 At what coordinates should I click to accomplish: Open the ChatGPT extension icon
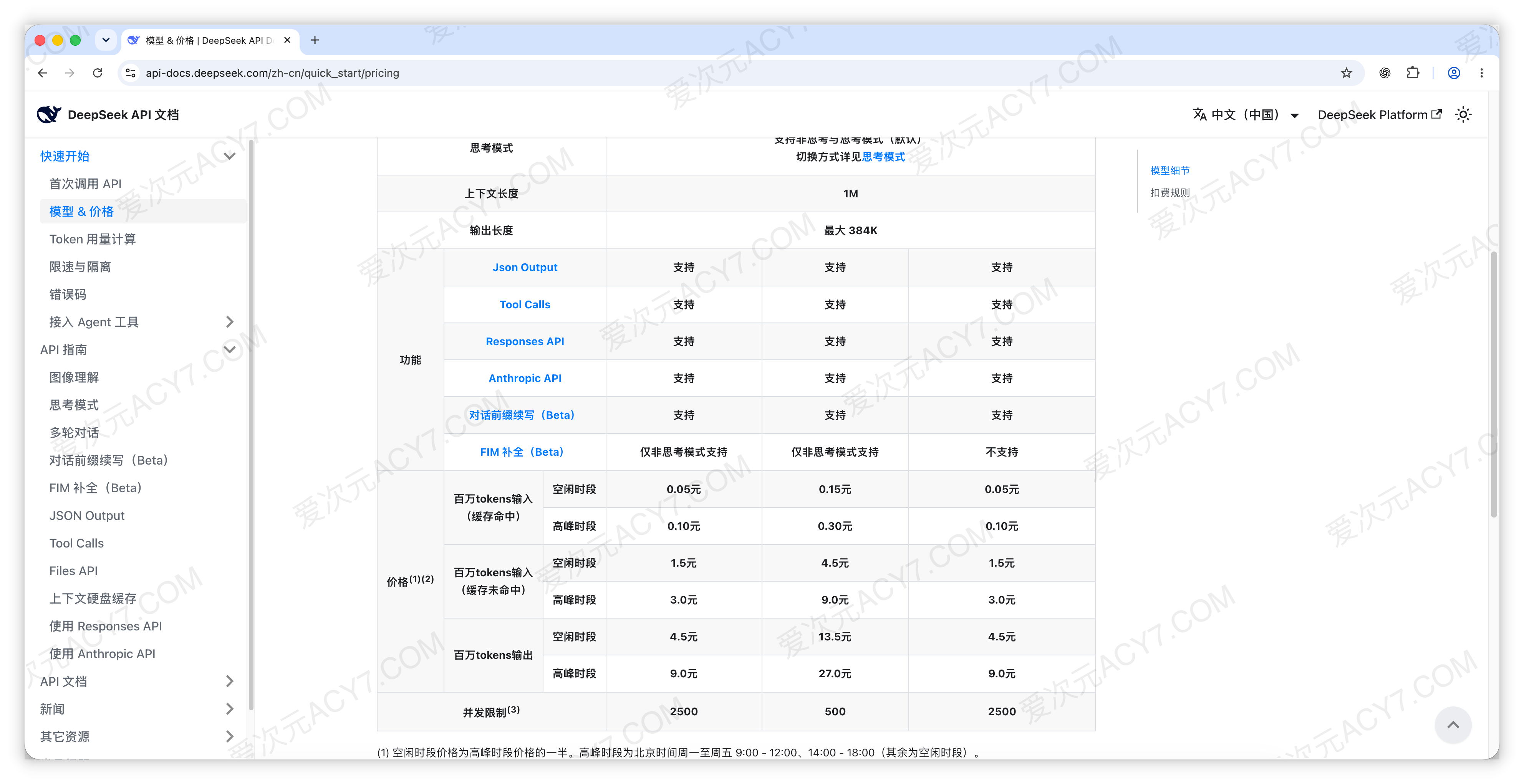tap(1384, 73)
